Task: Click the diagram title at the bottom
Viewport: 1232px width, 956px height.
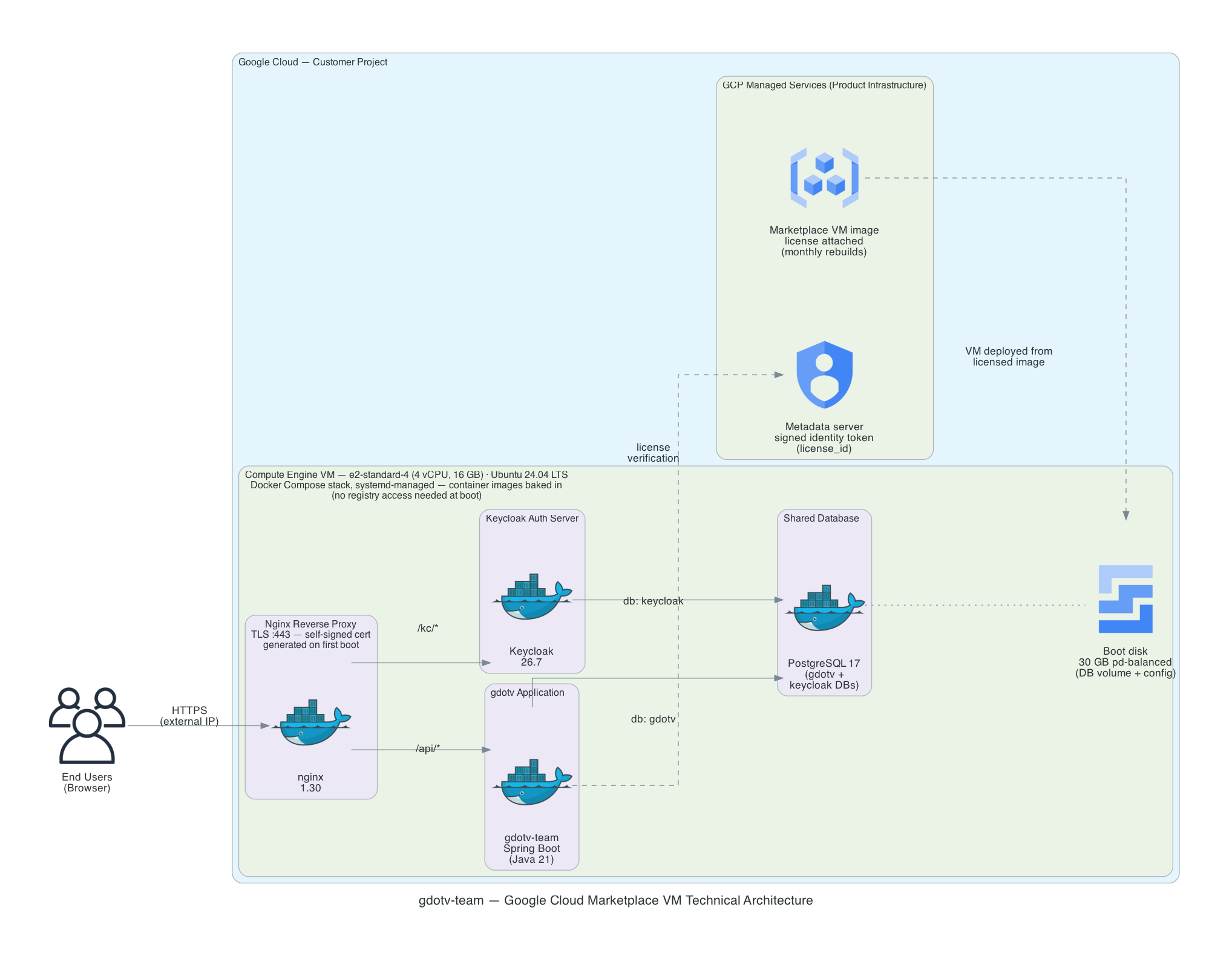Action: click(615, 900)
